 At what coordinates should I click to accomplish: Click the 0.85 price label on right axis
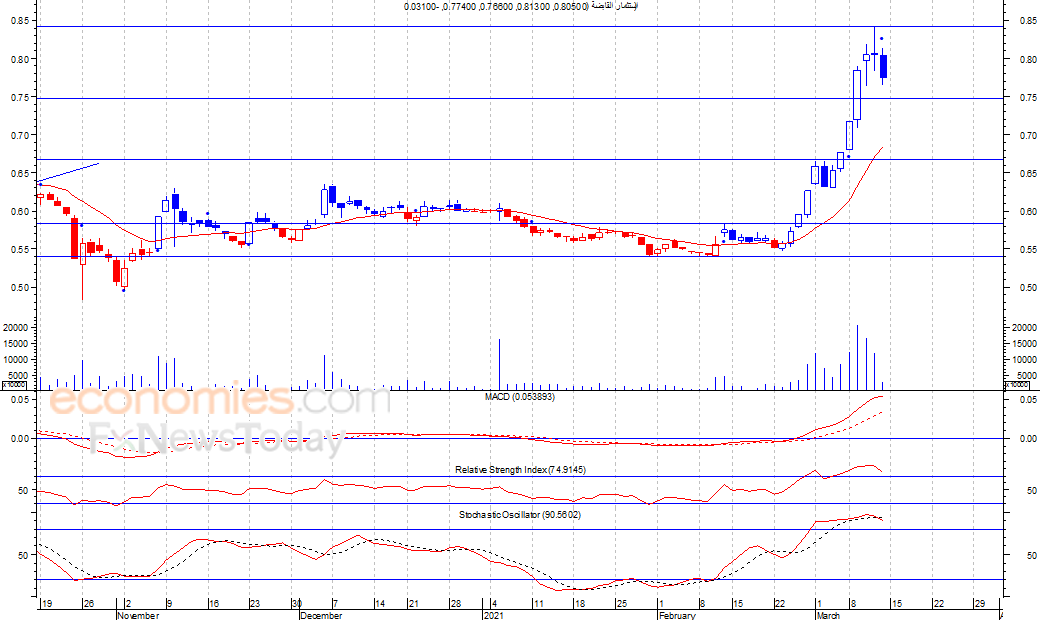click(1026, 21)
